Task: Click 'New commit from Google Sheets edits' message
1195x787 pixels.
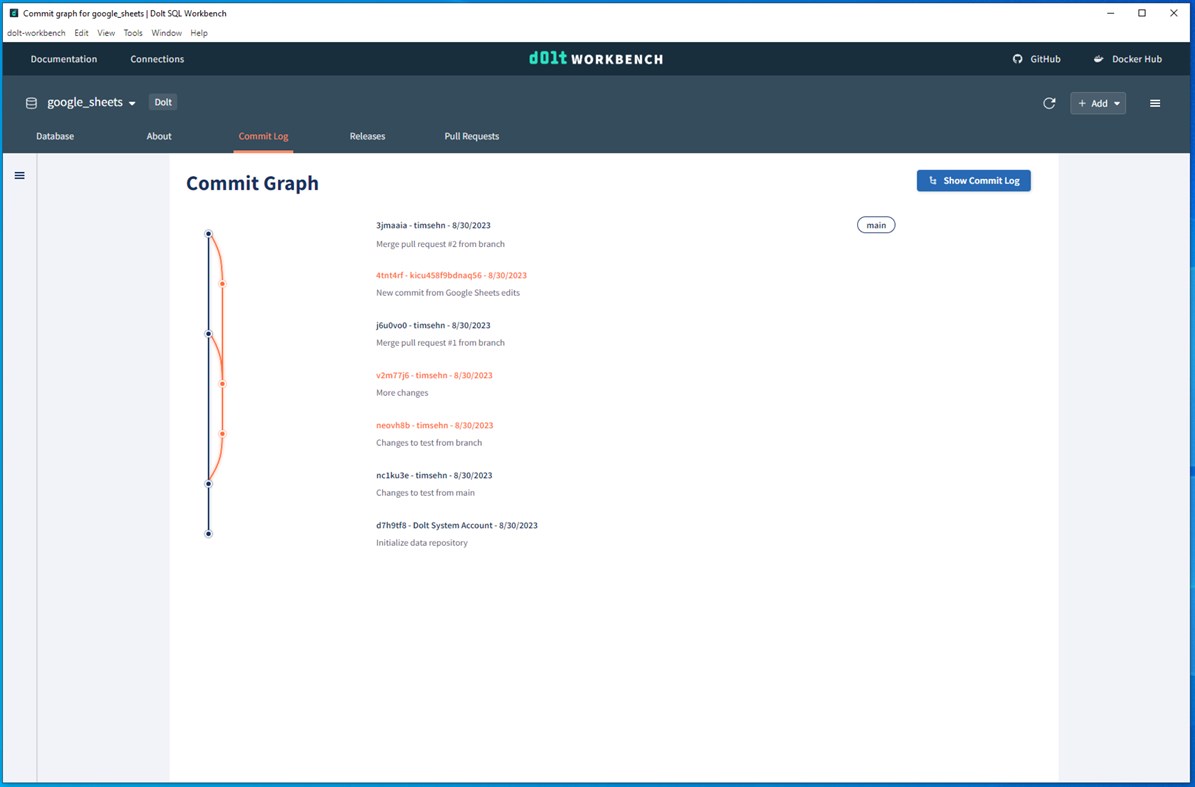Action: coord(448,293)
